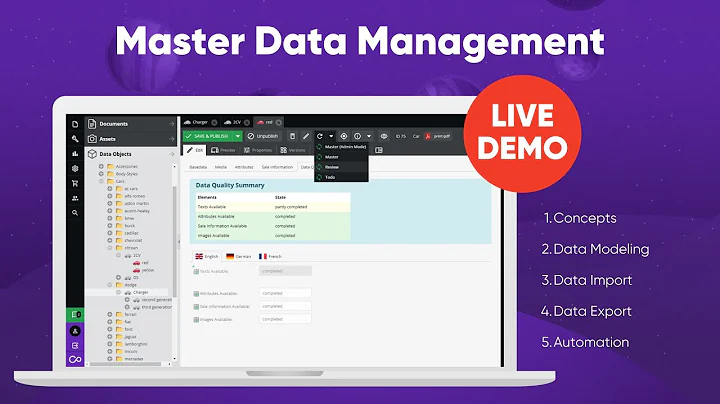Image resolution: width=720 pixels, height=404 pixels.
Task: Click the pencil rename icon in toolbar
Action: click(306, 136)
